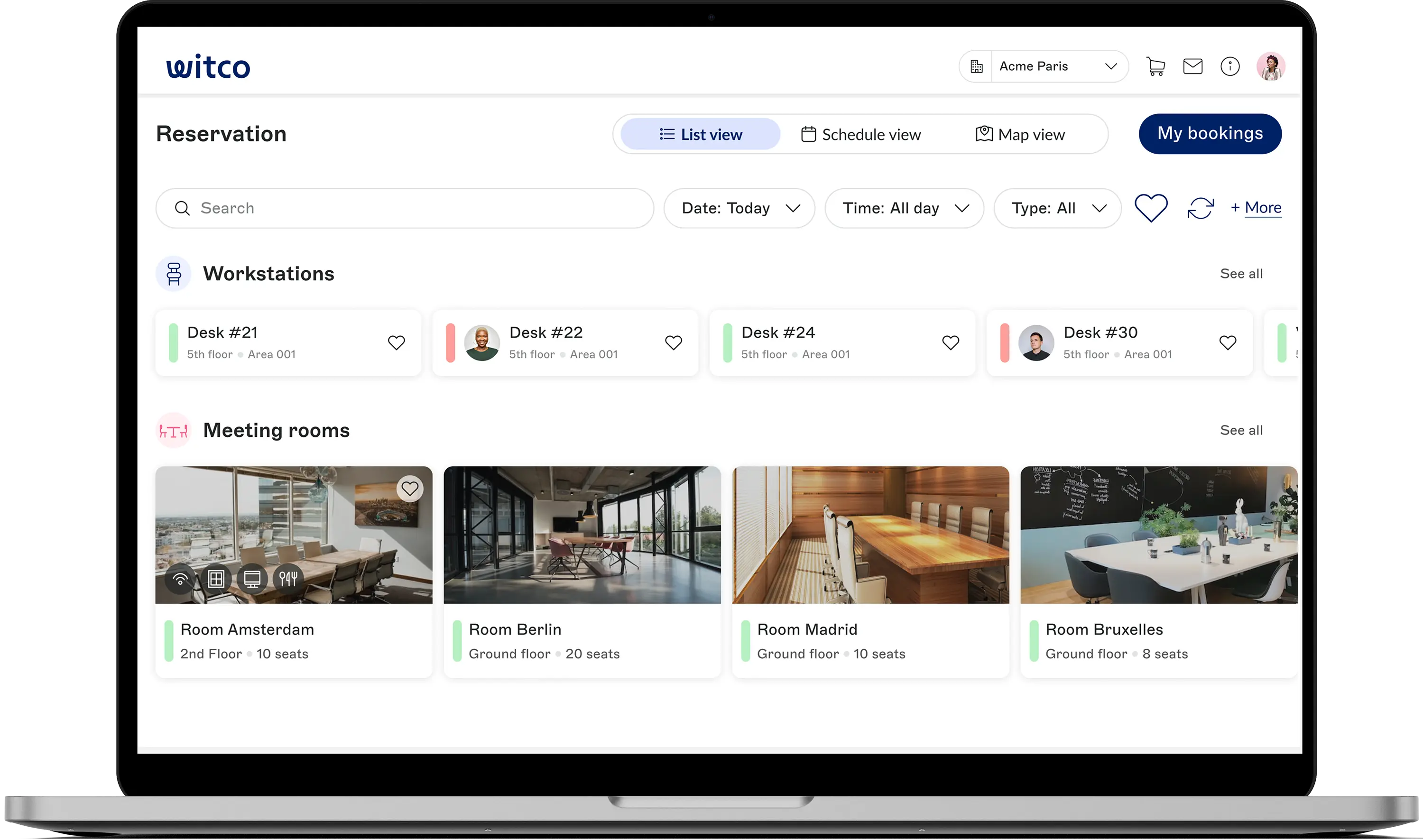The height and width of the screenshot is (840, 1423).
Task: Click the info icon in the header
Action: pyautogui.click(x=1229, y=66)
